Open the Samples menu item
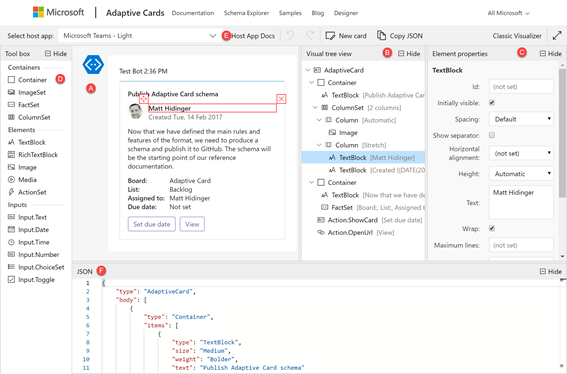This screenshot has height=374, width=567. (290, 13)
